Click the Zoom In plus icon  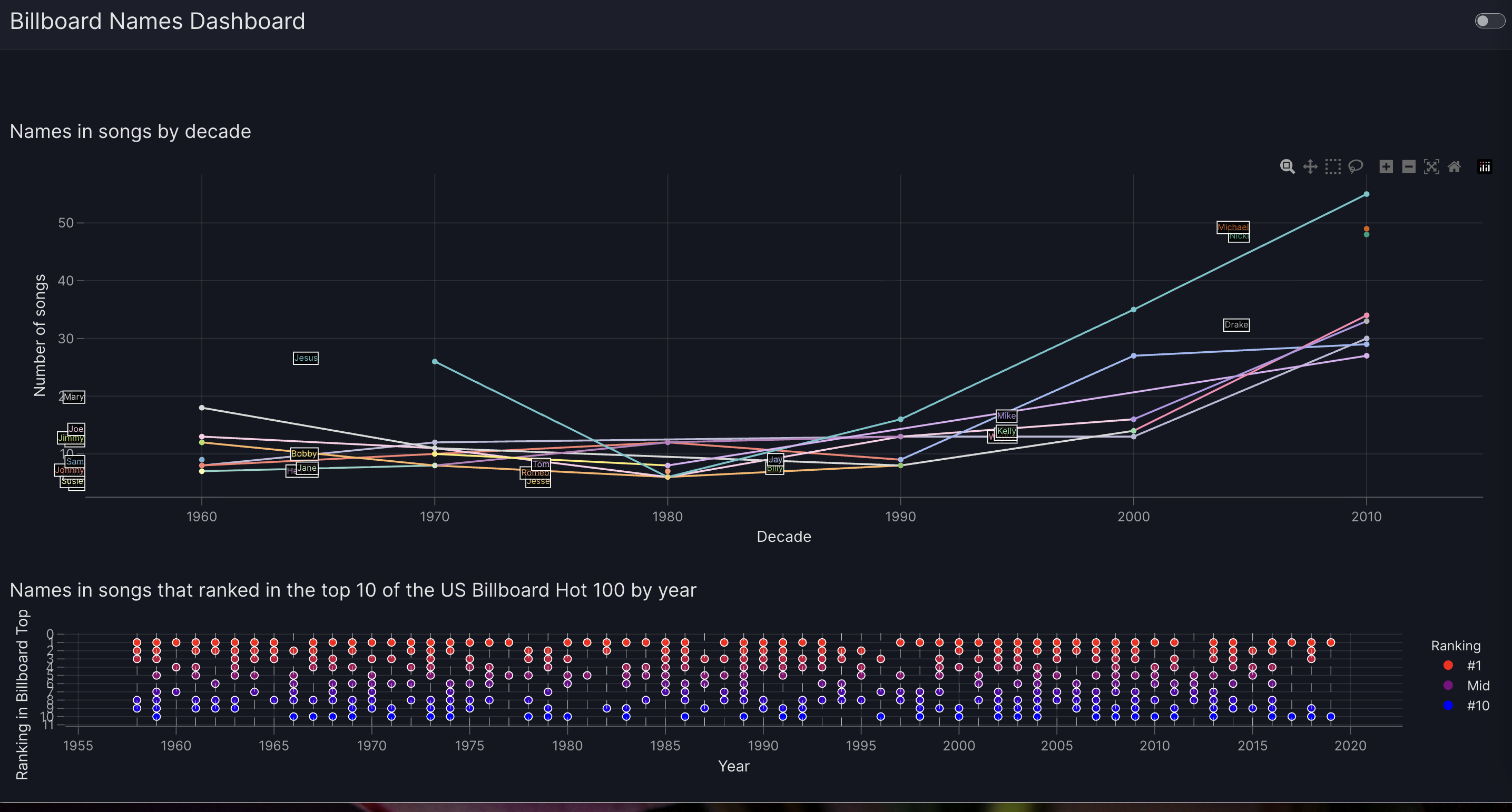pos(1386,166)
